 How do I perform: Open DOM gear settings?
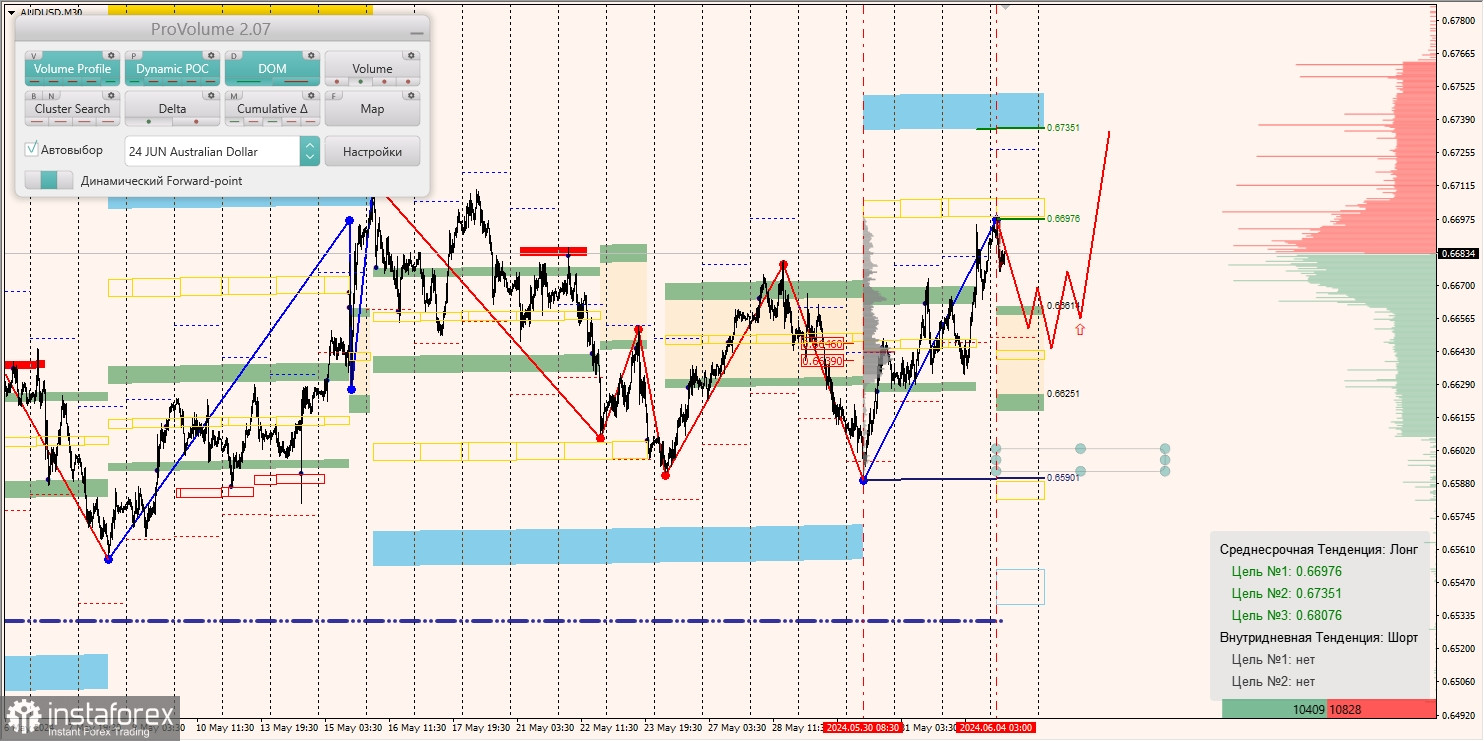311,55
